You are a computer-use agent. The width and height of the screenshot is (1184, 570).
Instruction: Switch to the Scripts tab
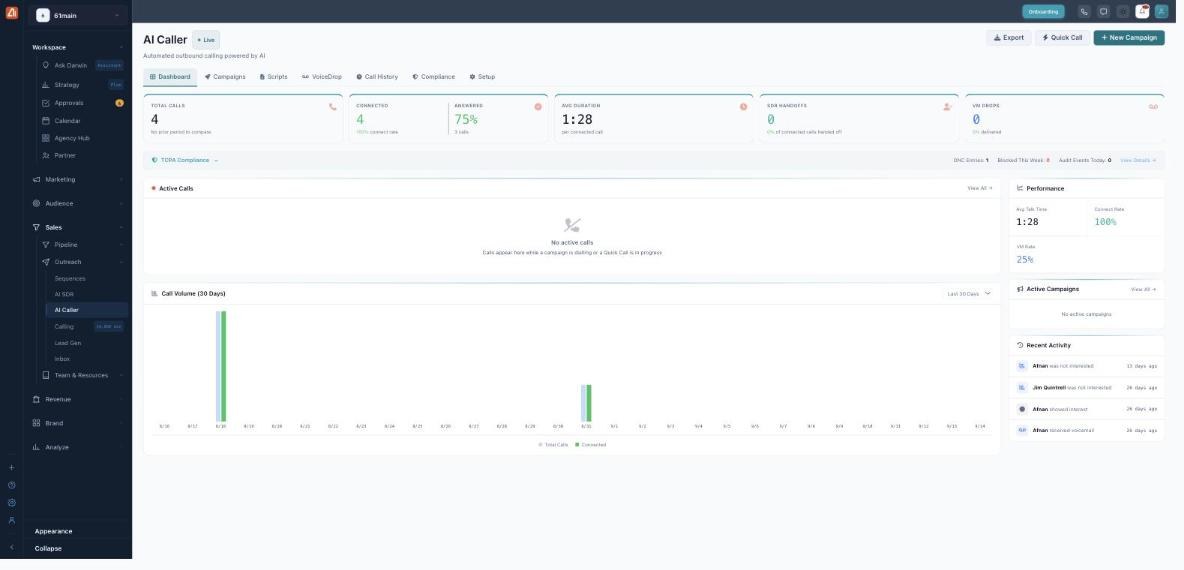(x=273, y=77)
